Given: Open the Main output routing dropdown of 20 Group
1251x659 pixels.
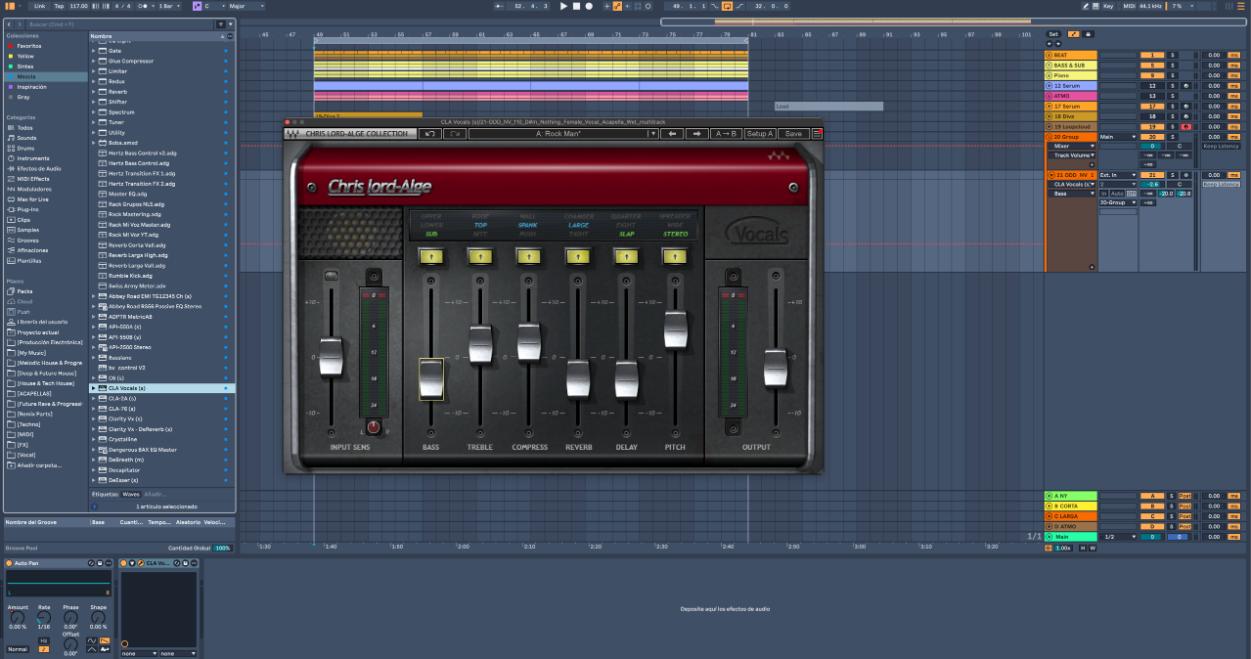Looking at the screenshot, I should [1118, 137].
